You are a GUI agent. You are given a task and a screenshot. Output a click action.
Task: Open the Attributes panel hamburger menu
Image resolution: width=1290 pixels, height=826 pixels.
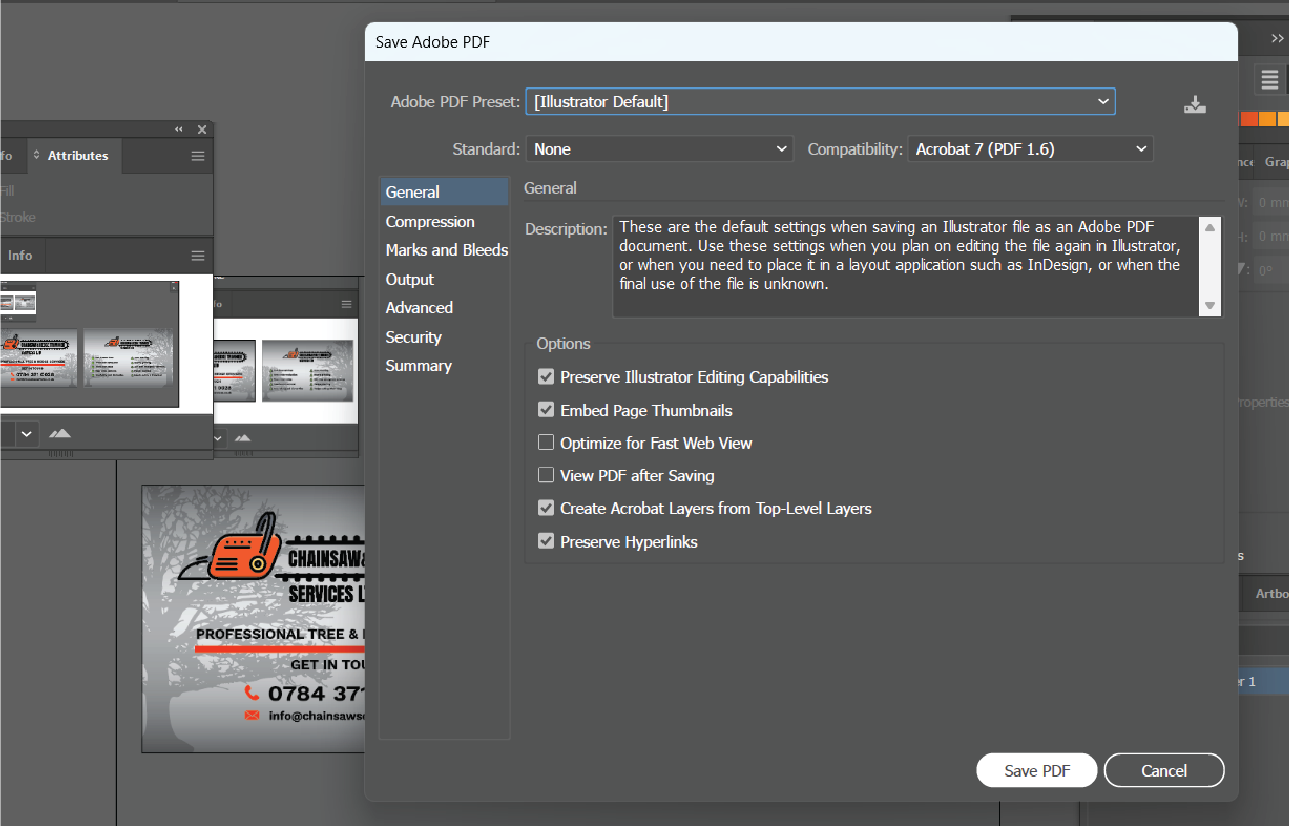(198, 156)
